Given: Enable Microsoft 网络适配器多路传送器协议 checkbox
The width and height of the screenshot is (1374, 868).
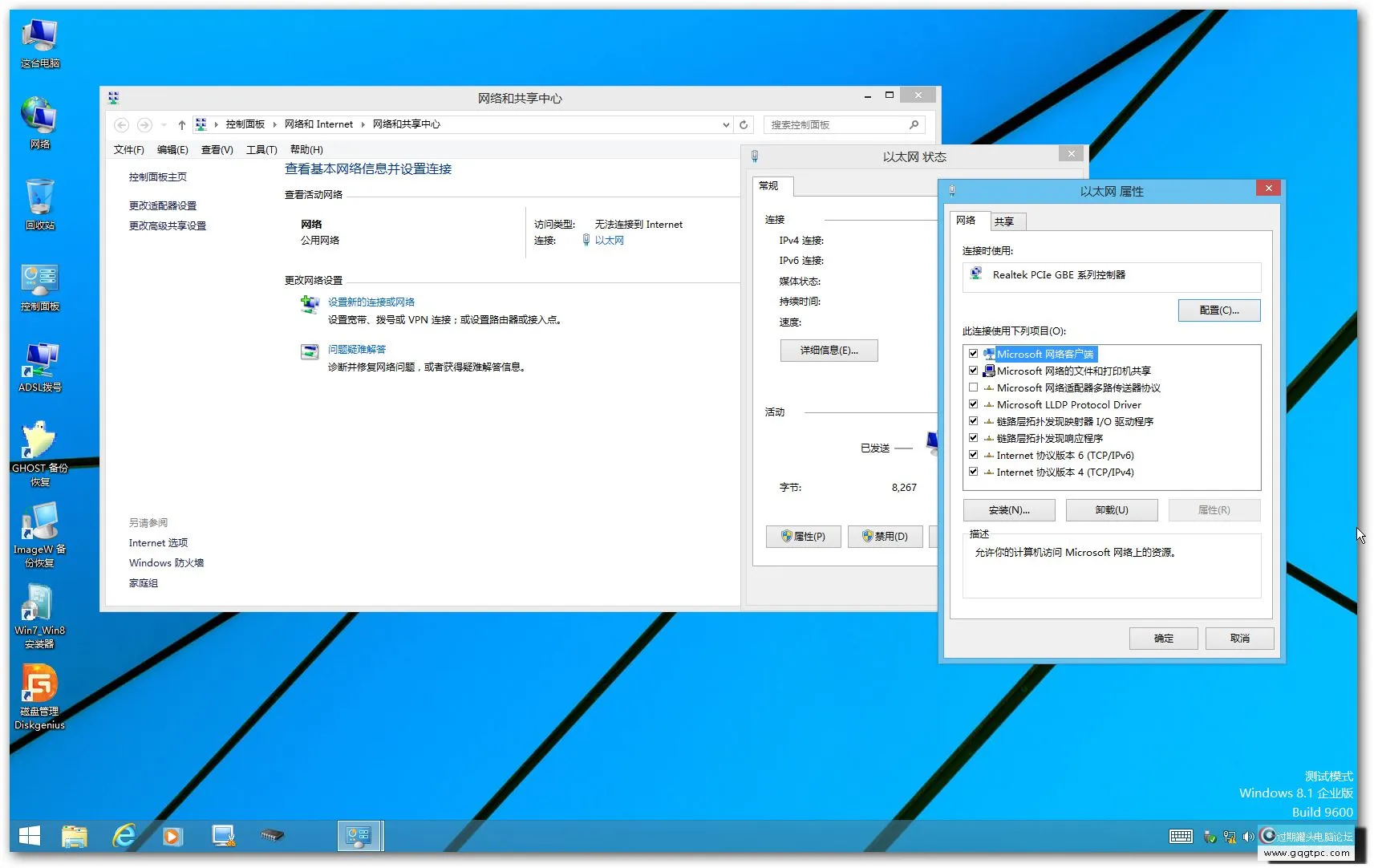Looking at the screenshot, I should [973, 387].
